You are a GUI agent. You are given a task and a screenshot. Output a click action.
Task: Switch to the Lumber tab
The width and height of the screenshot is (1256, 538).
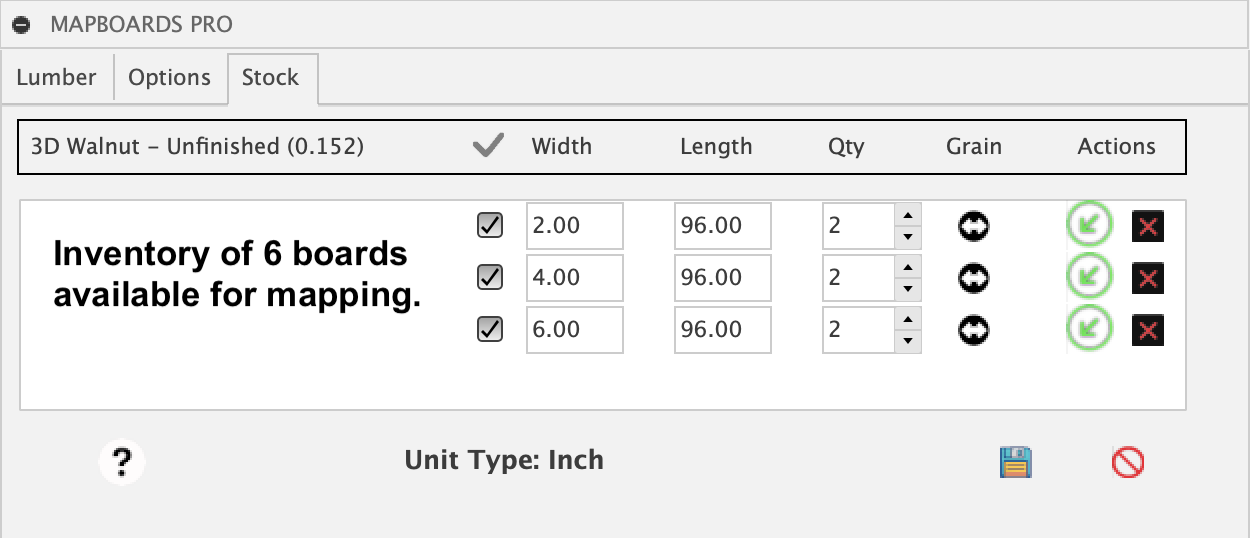[57, 78]
